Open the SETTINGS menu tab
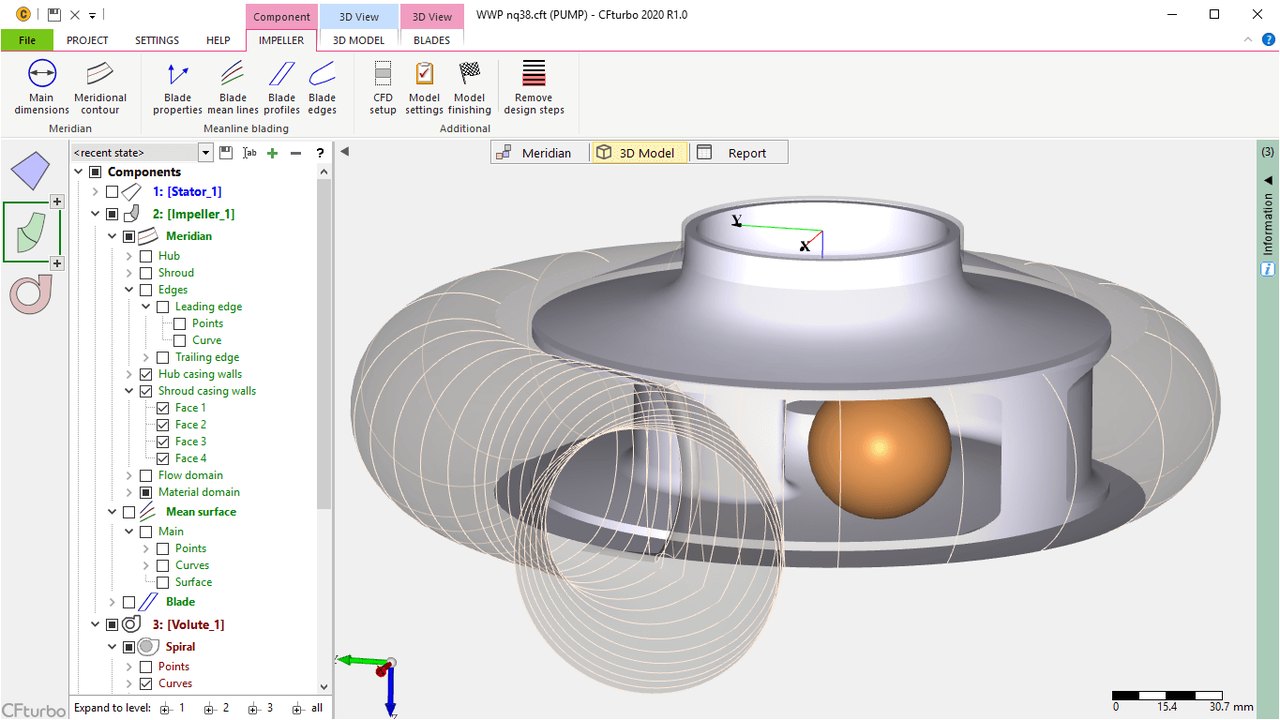 pos(157,40)
